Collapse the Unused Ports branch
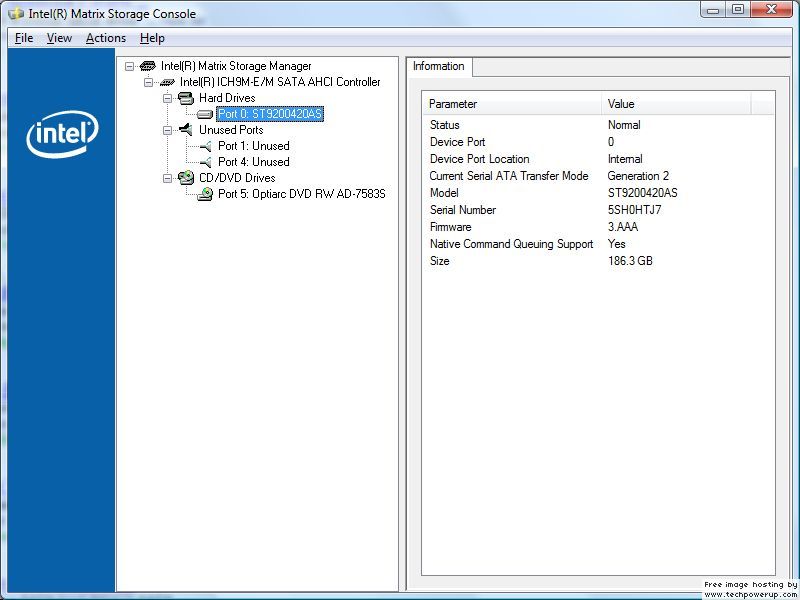The width and height of the screenshot is (800, 600). tap(167, 130)
